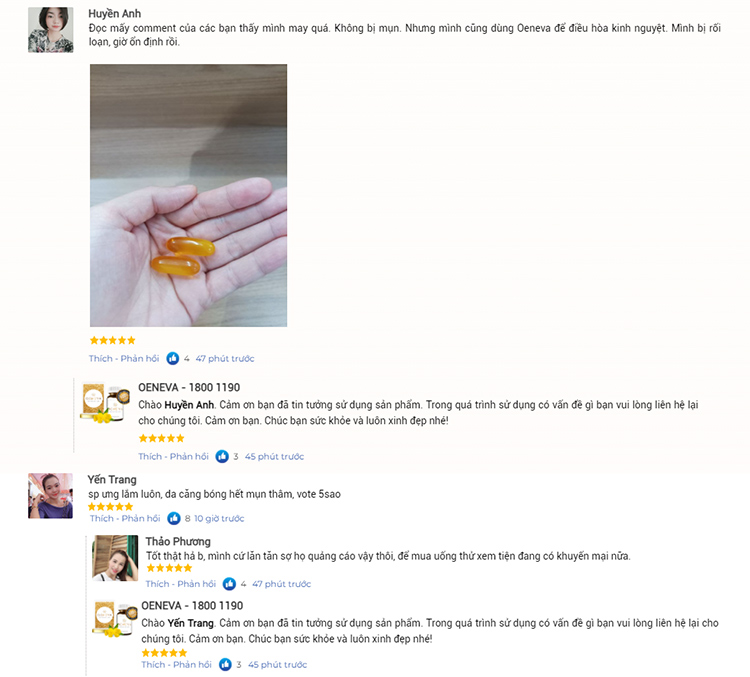
Task: Click the like icon on OENEVA's reply to Yến Trang
Action: (x=225, y=664)
